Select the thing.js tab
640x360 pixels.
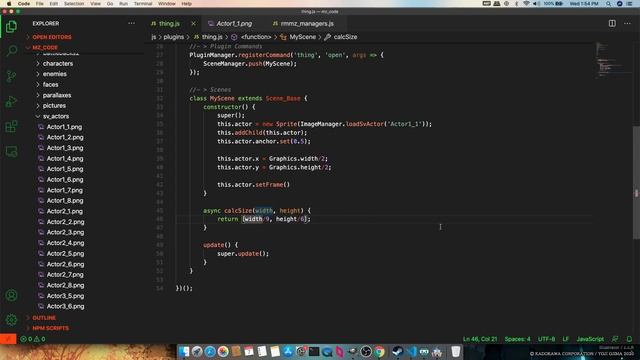[x=169, y=24]
